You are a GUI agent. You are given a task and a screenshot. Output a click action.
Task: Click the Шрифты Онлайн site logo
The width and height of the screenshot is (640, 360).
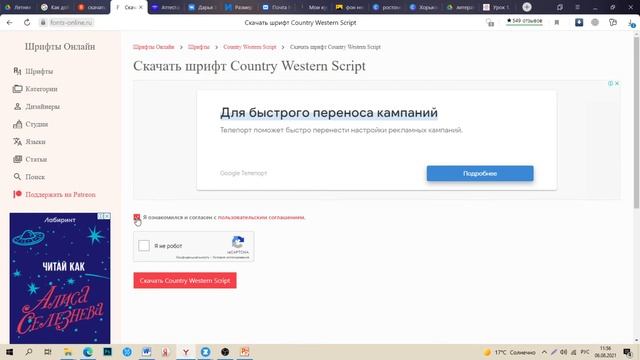[60, 47]
